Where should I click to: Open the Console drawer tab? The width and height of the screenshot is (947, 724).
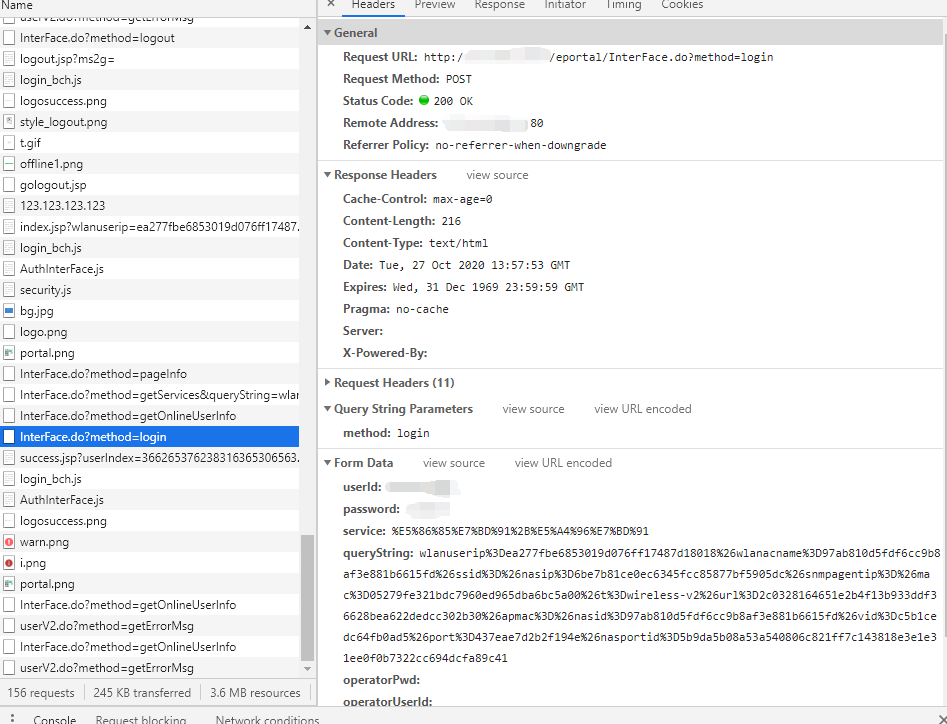[x=54, y=719]
